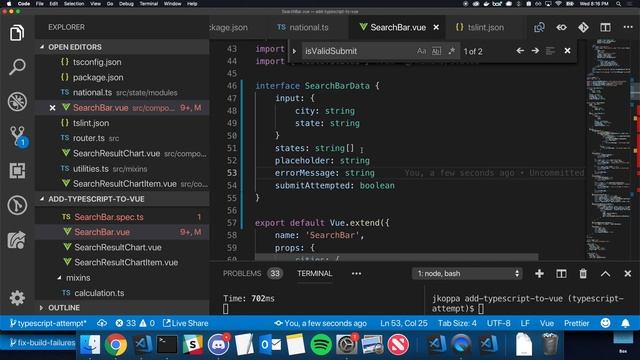Click the cloud publish icon in status bar
Viewport: 640px width, 360px height.
pyautogui.click(x=102, y=323)
